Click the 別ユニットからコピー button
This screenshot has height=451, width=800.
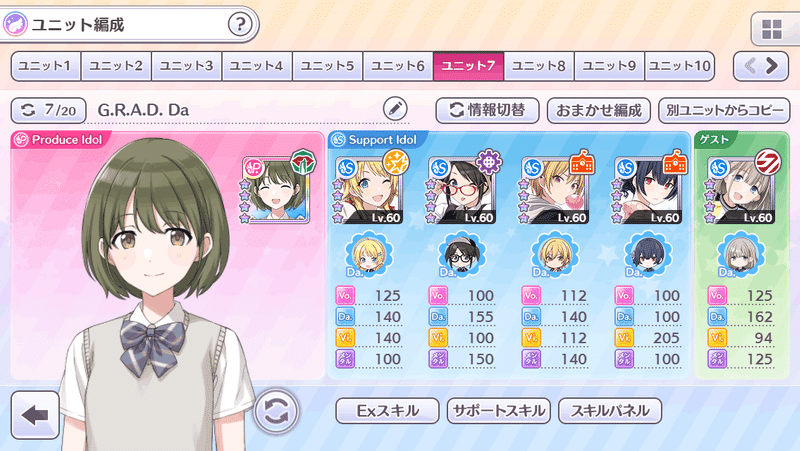point(724,110)
